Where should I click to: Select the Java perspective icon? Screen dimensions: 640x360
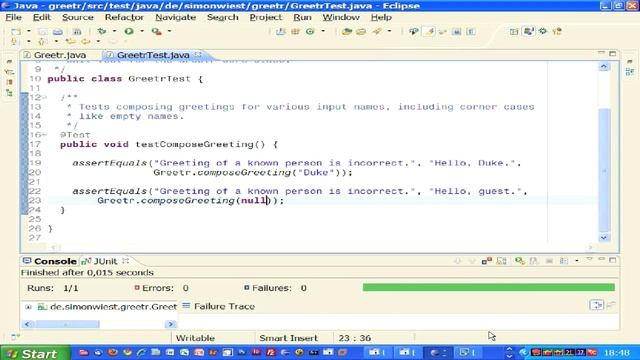pyautogui.click(x=529, y=31)
